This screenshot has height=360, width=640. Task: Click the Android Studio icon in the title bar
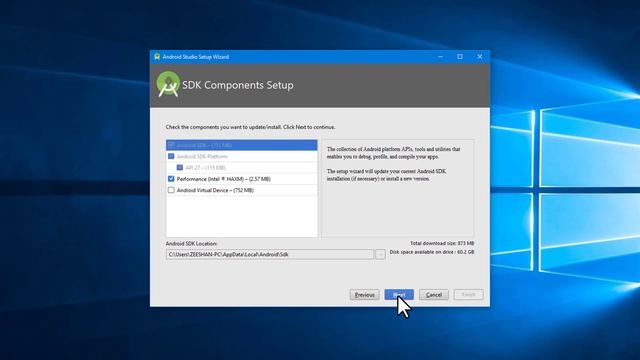point(157,57)
